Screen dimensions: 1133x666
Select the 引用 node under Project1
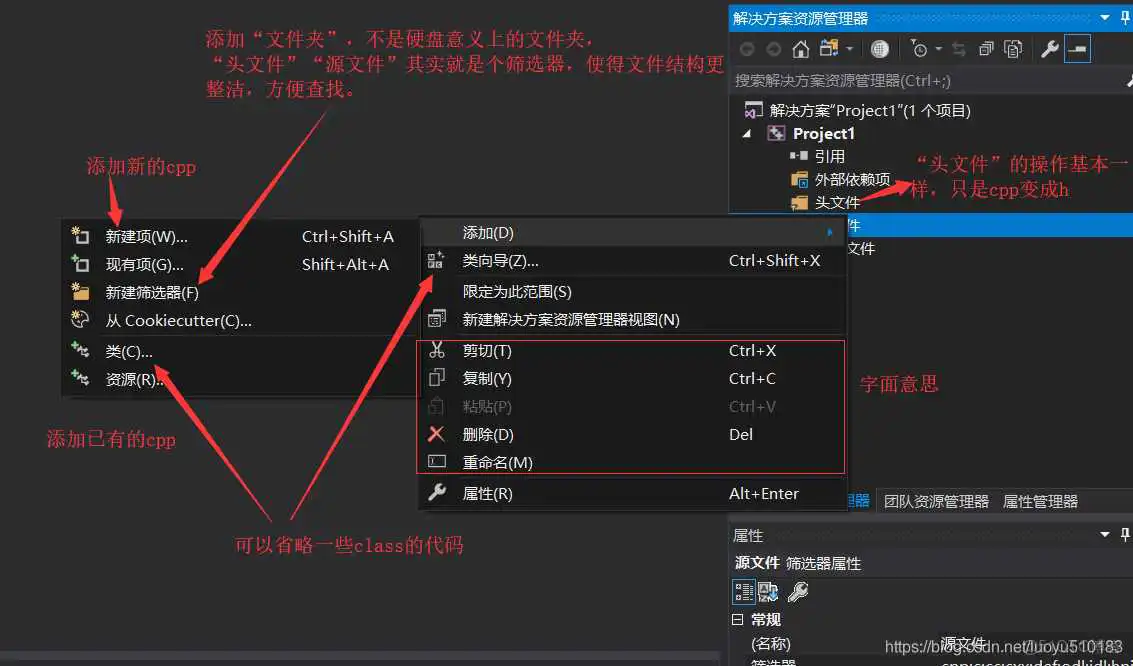[x=830, y=156]
